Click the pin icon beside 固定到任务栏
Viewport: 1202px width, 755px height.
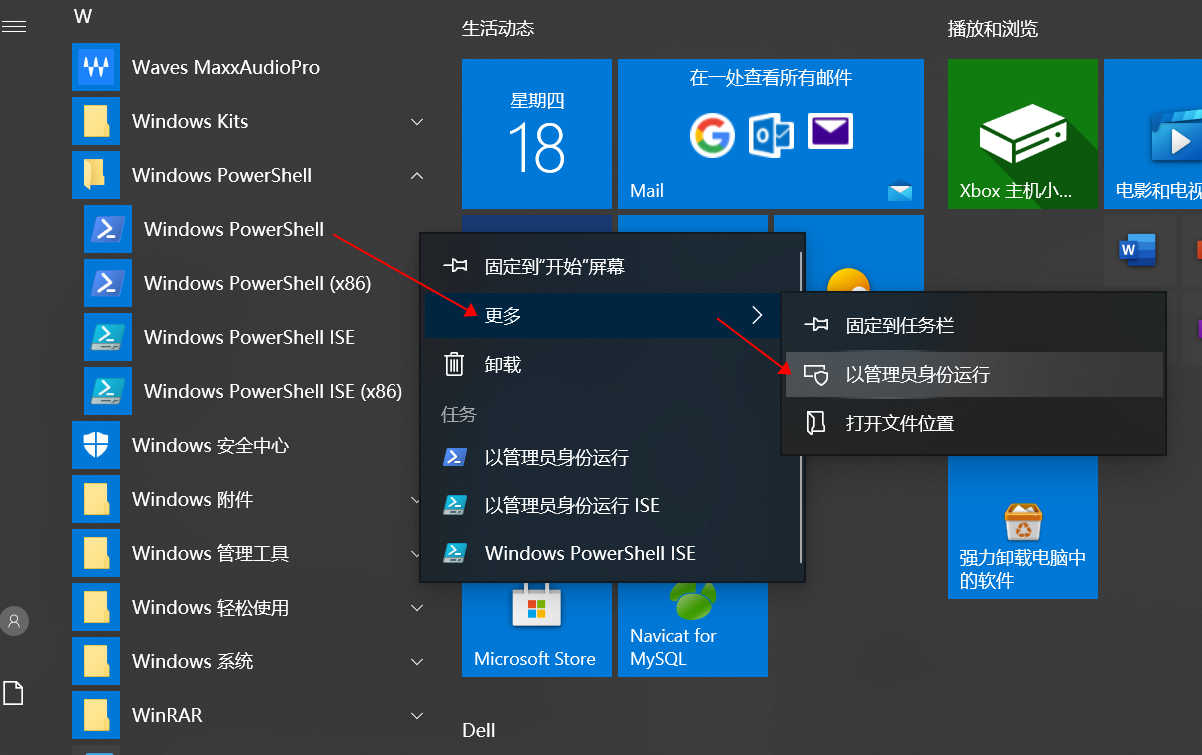pyautogui.click(x=815, y=325)
